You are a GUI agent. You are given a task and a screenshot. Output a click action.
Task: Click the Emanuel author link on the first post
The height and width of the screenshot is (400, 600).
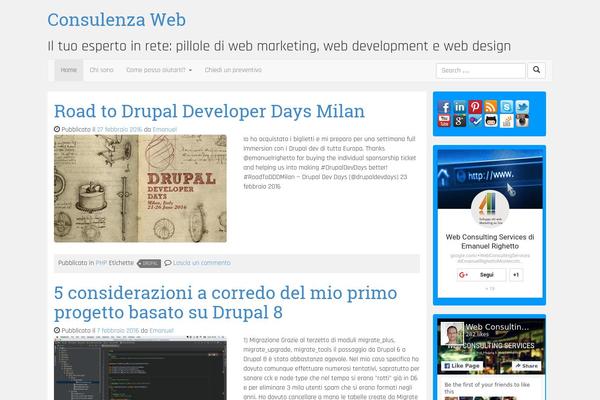pyautogui.click(x=165, y=129)
